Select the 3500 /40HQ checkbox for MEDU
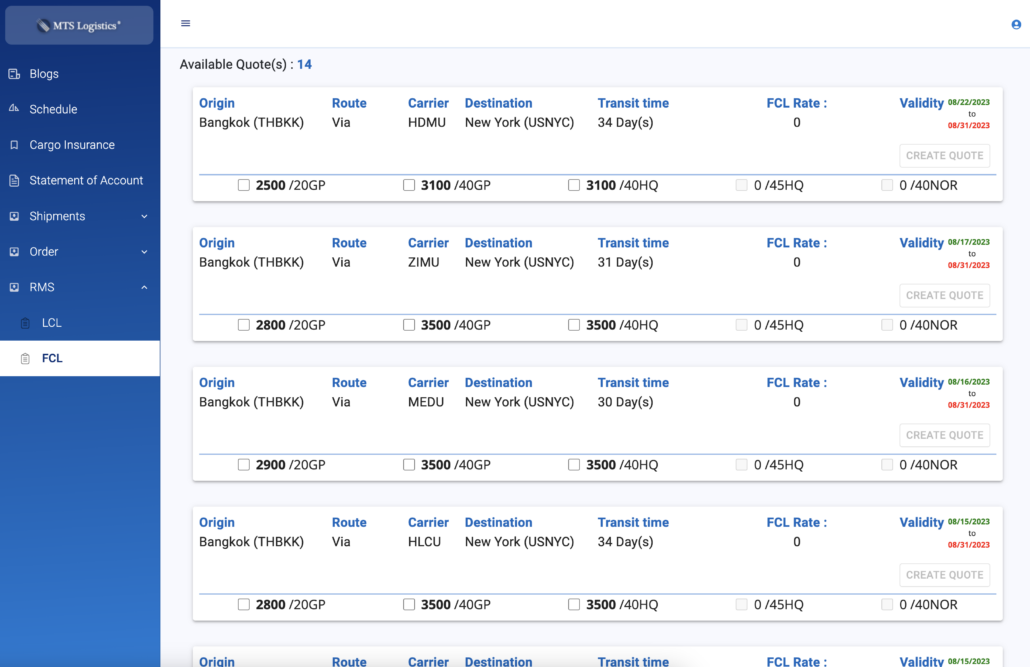The width and height of the screenshot is (1030, 667). [574, 465]
